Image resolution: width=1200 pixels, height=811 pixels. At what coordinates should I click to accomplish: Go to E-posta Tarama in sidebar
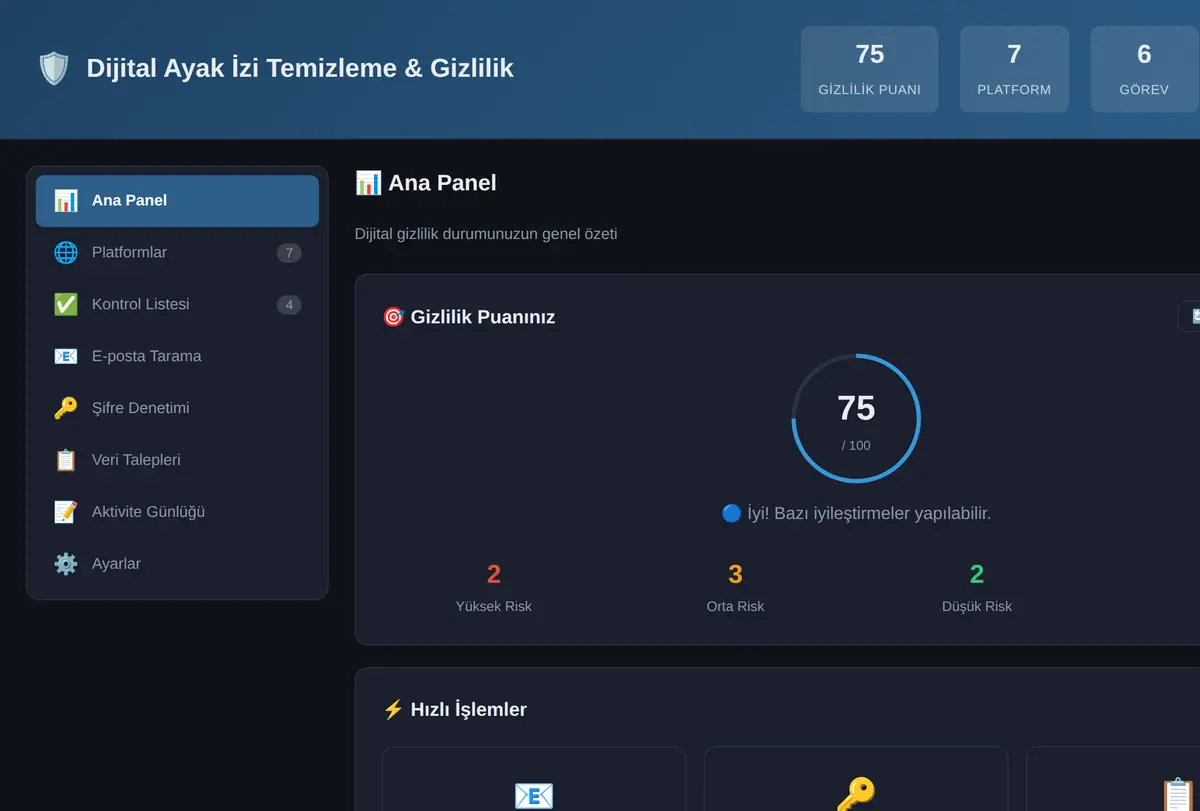177,357
